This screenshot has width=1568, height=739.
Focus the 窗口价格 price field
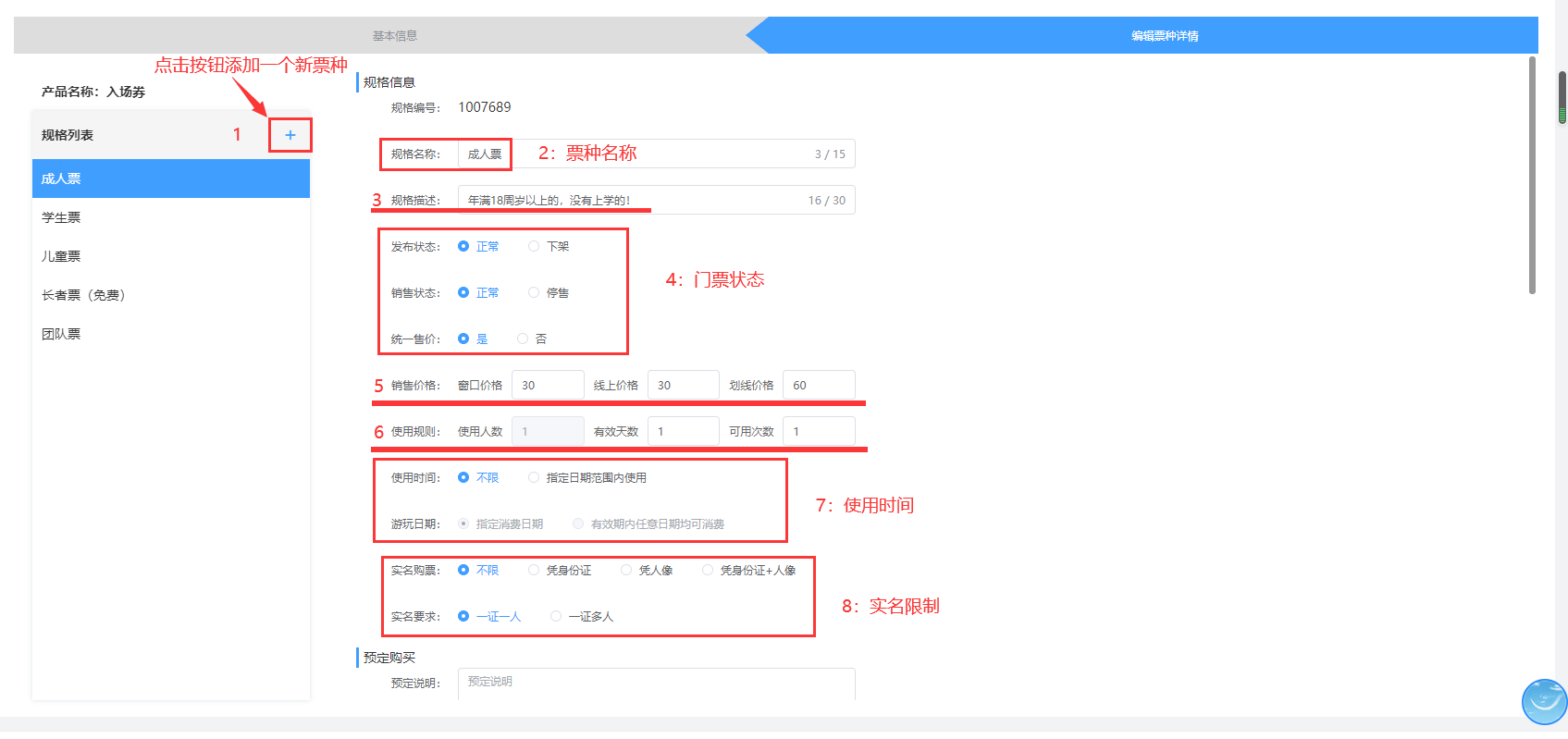click(x=547, y=385)
